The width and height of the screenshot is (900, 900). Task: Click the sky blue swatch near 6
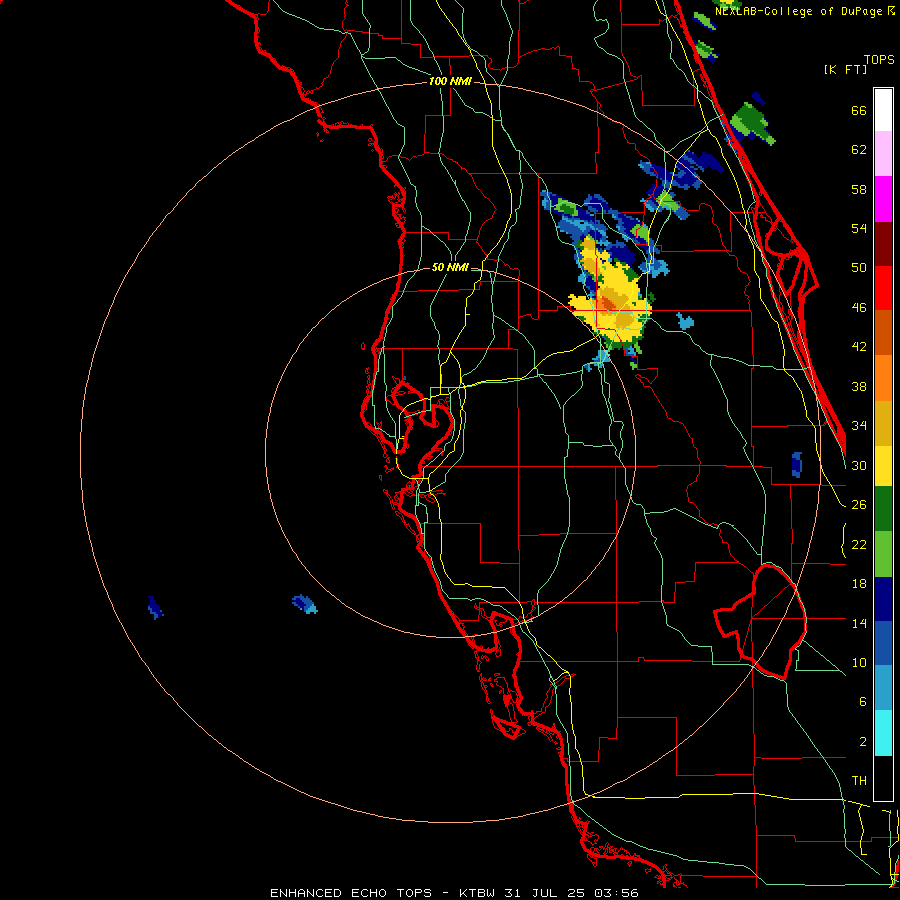(883, 688)
